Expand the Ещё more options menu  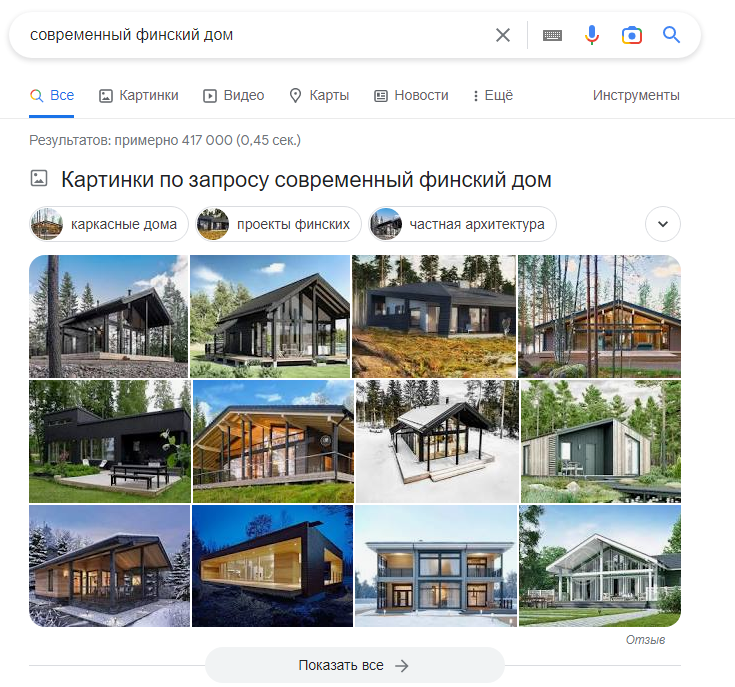(x=493, y=96)
